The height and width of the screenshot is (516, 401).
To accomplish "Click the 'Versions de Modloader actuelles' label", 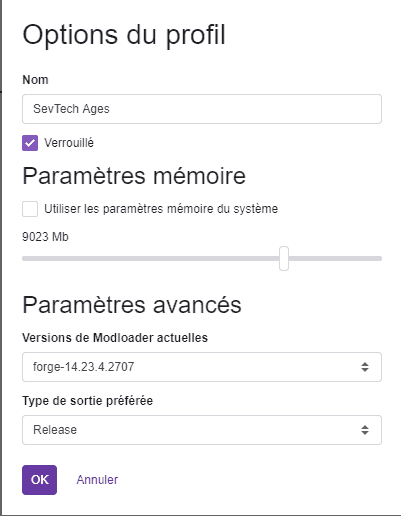I will (115, 338).
